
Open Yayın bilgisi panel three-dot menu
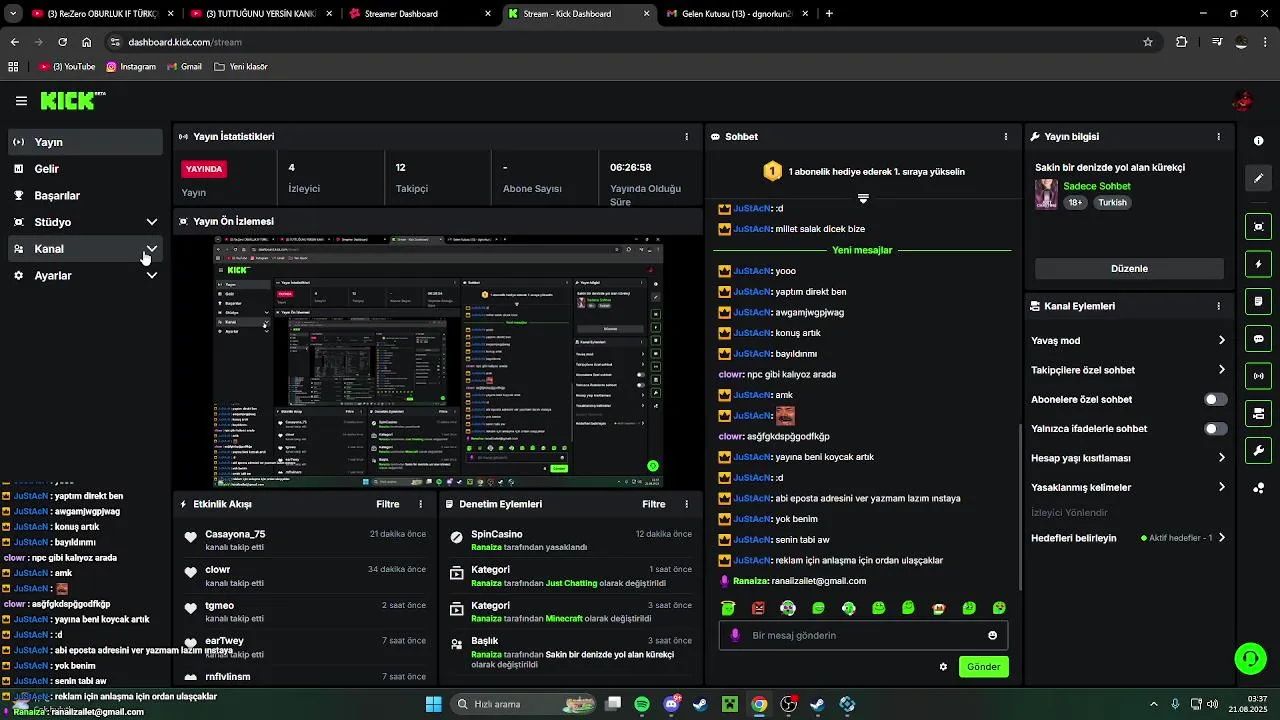1218,136
